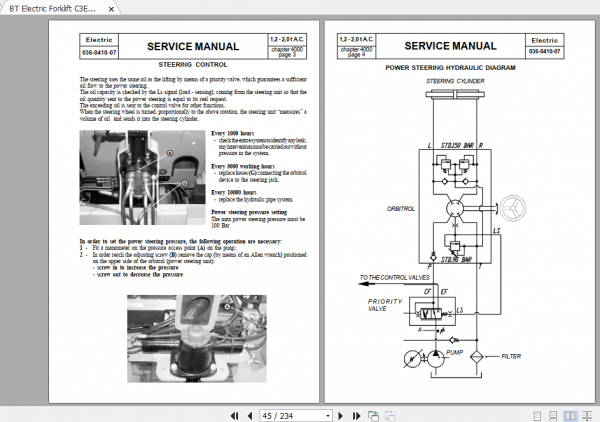Click the Every 1000 hours heading
Image resolution: width=600 pixels, height=422 pixels.
(x=233, y=133)
